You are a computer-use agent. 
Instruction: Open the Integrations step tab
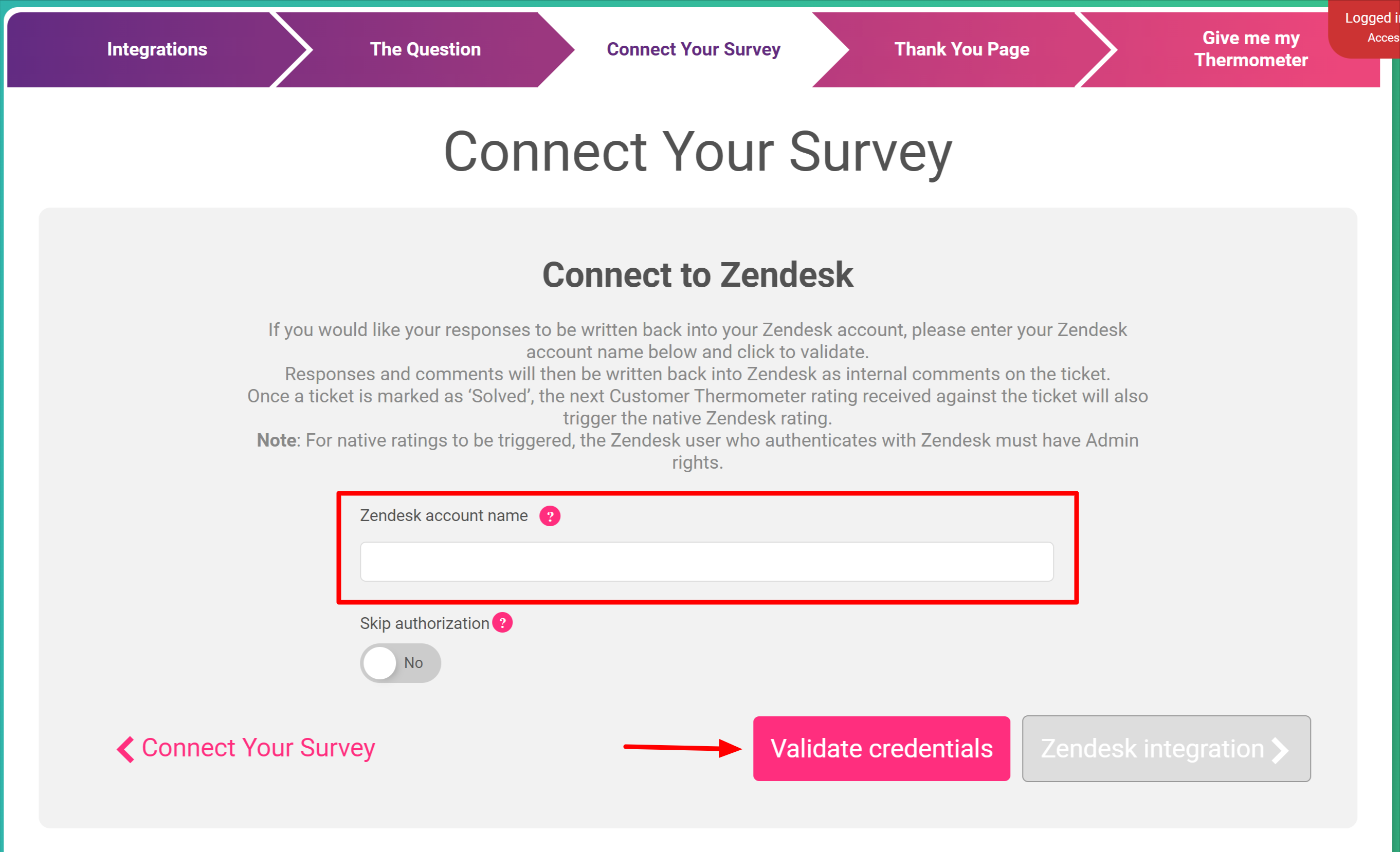click(157, 49)
